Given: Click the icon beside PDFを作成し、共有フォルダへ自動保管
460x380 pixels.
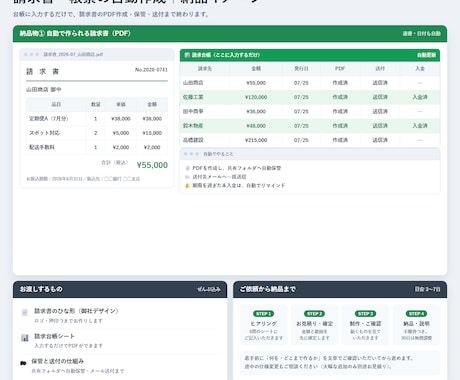Looking at the screenshot, I should 187,168.
